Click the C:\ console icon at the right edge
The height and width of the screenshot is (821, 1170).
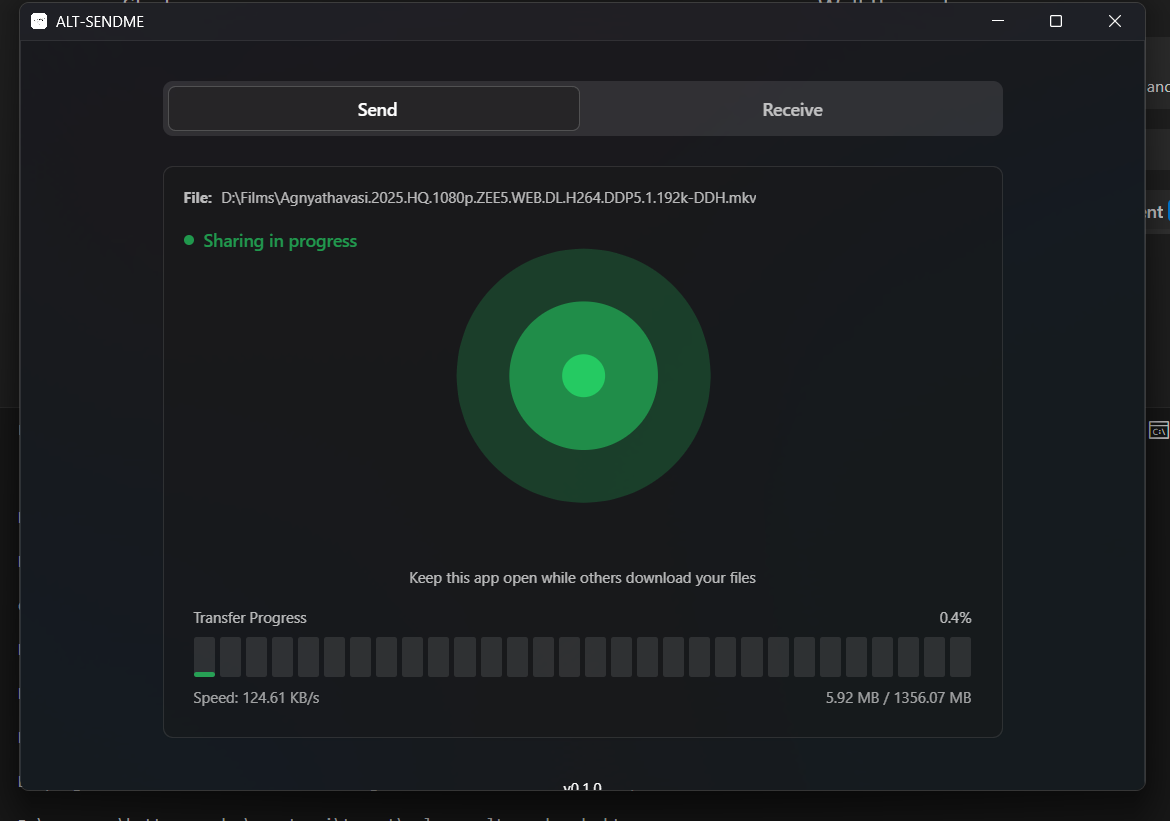pyautogui.click(x=1158, y=430)
